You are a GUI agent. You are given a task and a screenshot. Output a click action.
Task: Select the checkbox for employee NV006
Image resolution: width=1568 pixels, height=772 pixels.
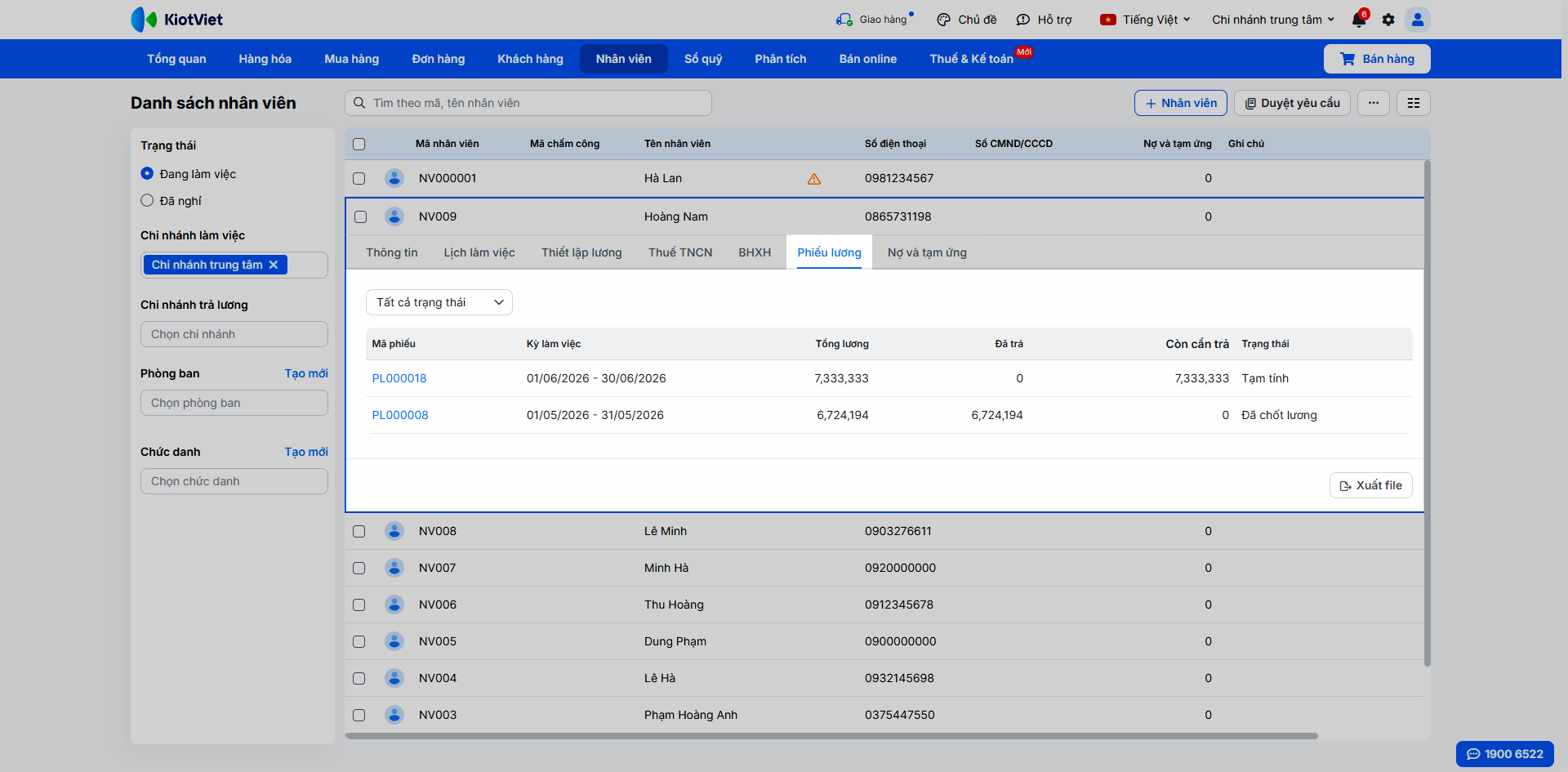[x=359, y=605]
